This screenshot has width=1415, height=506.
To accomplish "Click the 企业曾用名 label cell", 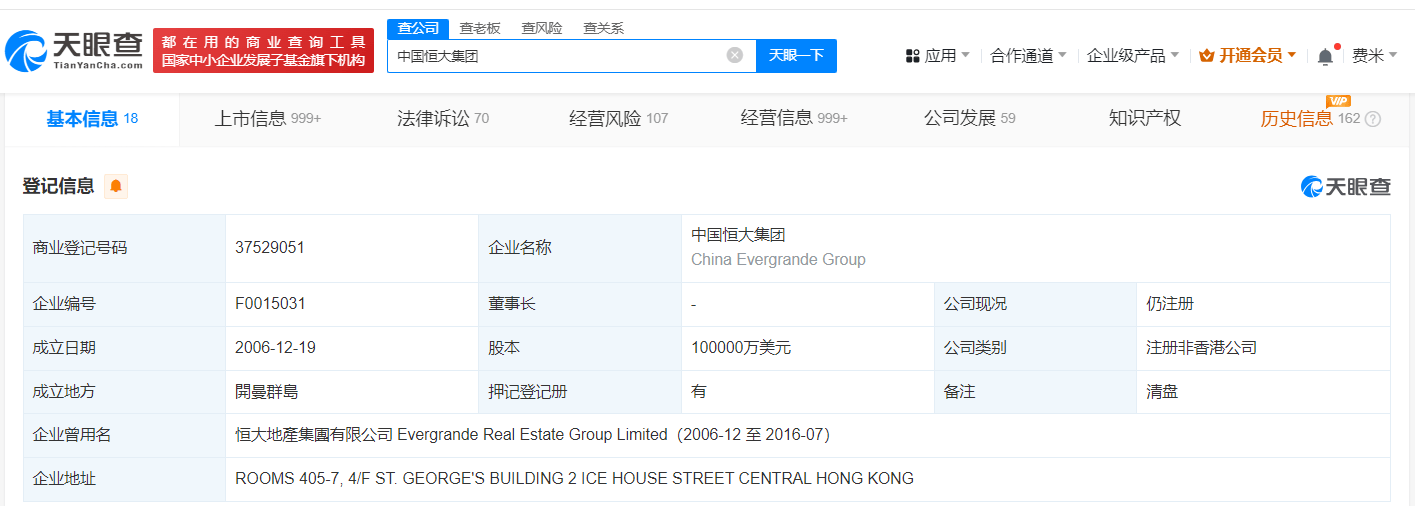I will click(x=124, y=435).
